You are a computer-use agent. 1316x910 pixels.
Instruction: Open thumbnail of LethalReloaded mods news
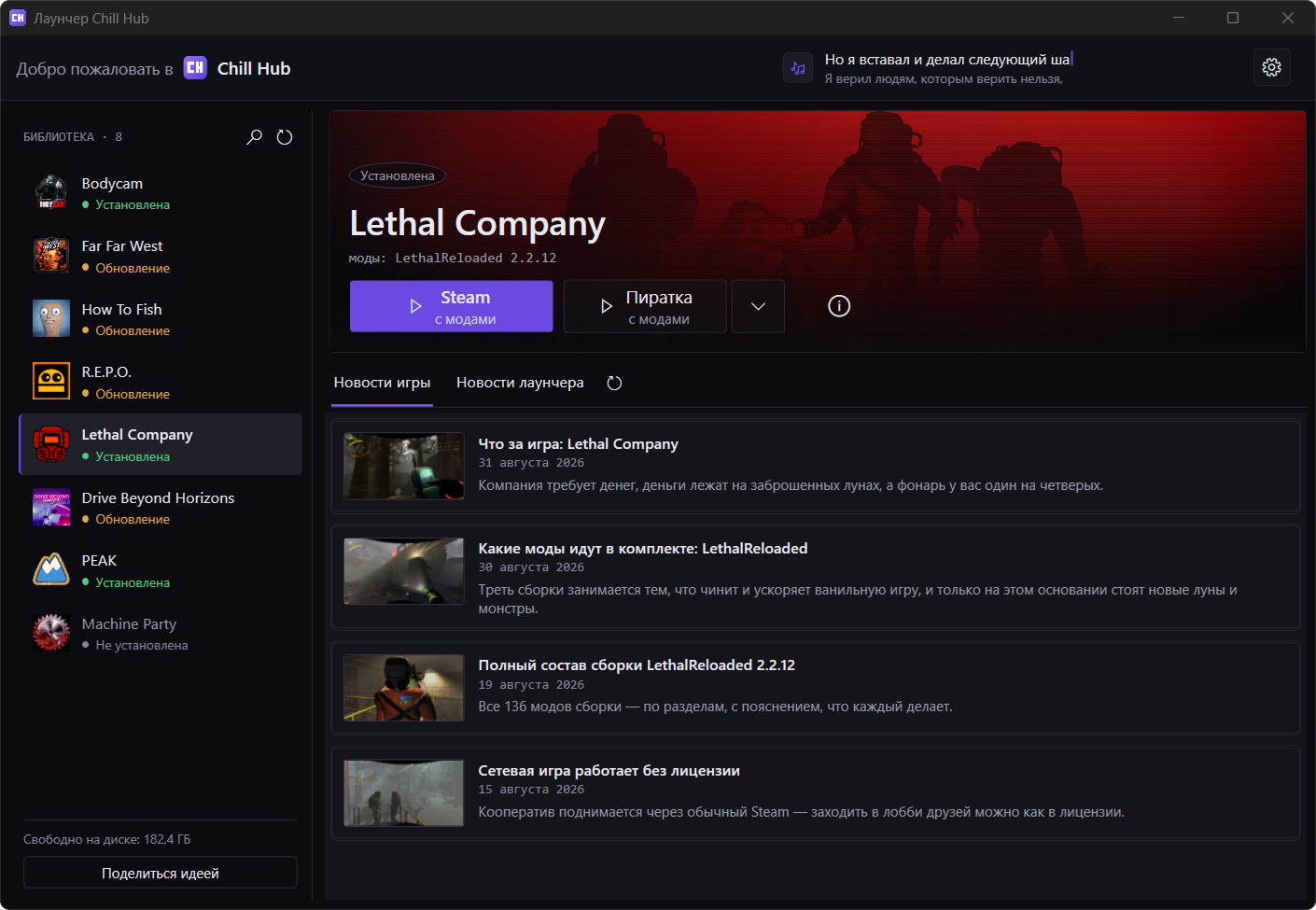(x=403, y=571)
